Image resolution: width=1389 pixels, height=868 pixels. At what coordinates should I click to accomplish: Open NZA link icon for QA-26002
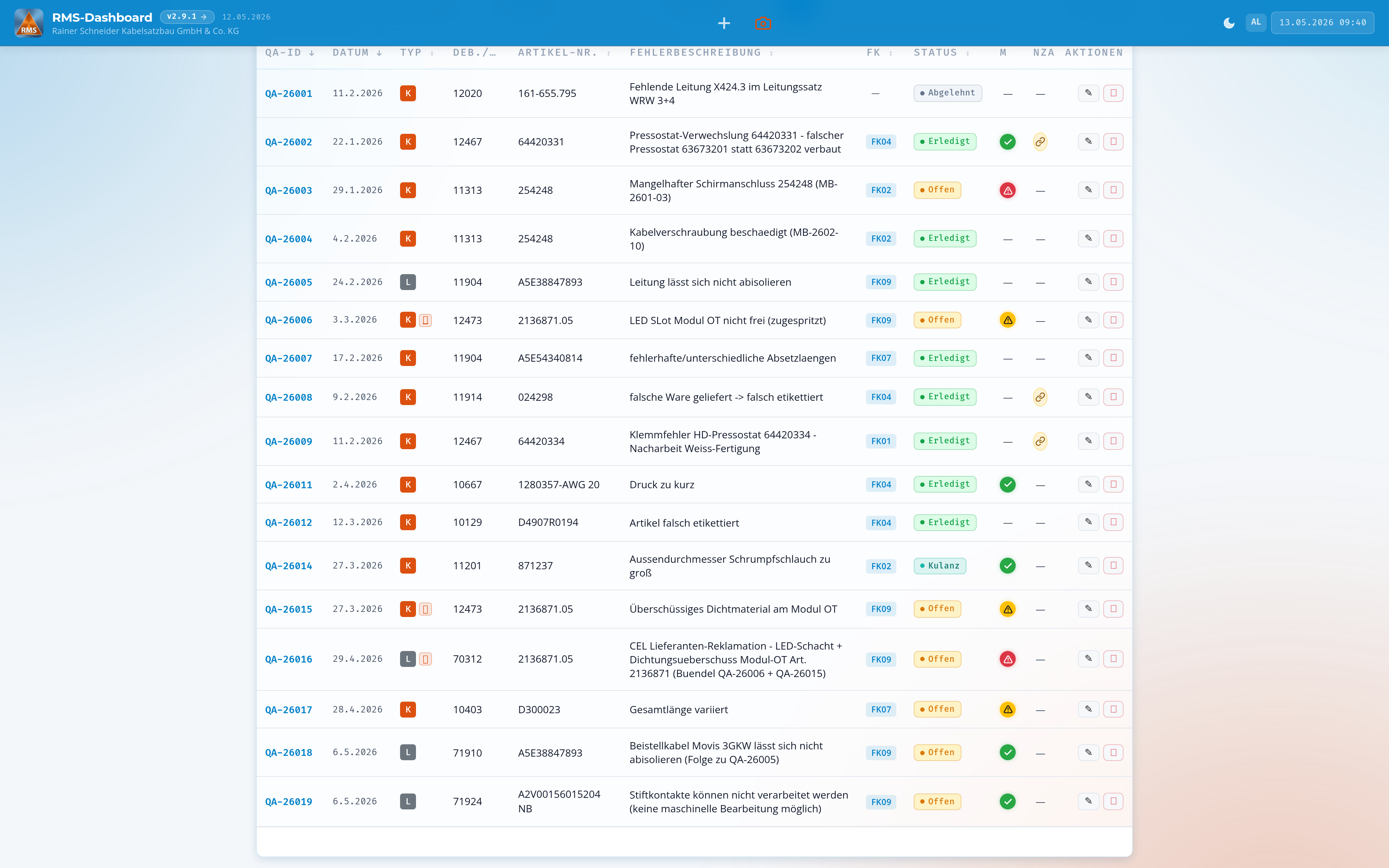[1040, 142]
